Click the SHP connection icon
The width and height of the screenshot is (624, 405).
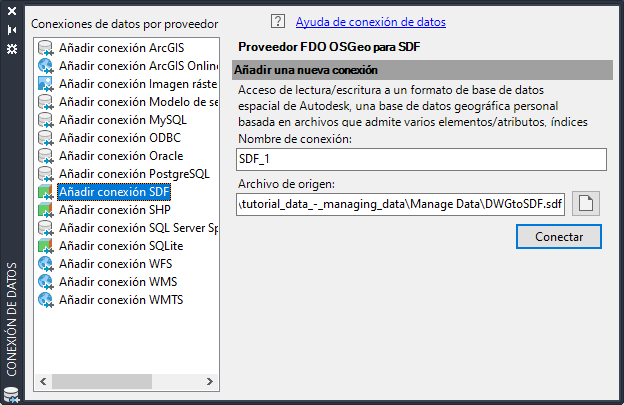[x=45, y=210]
